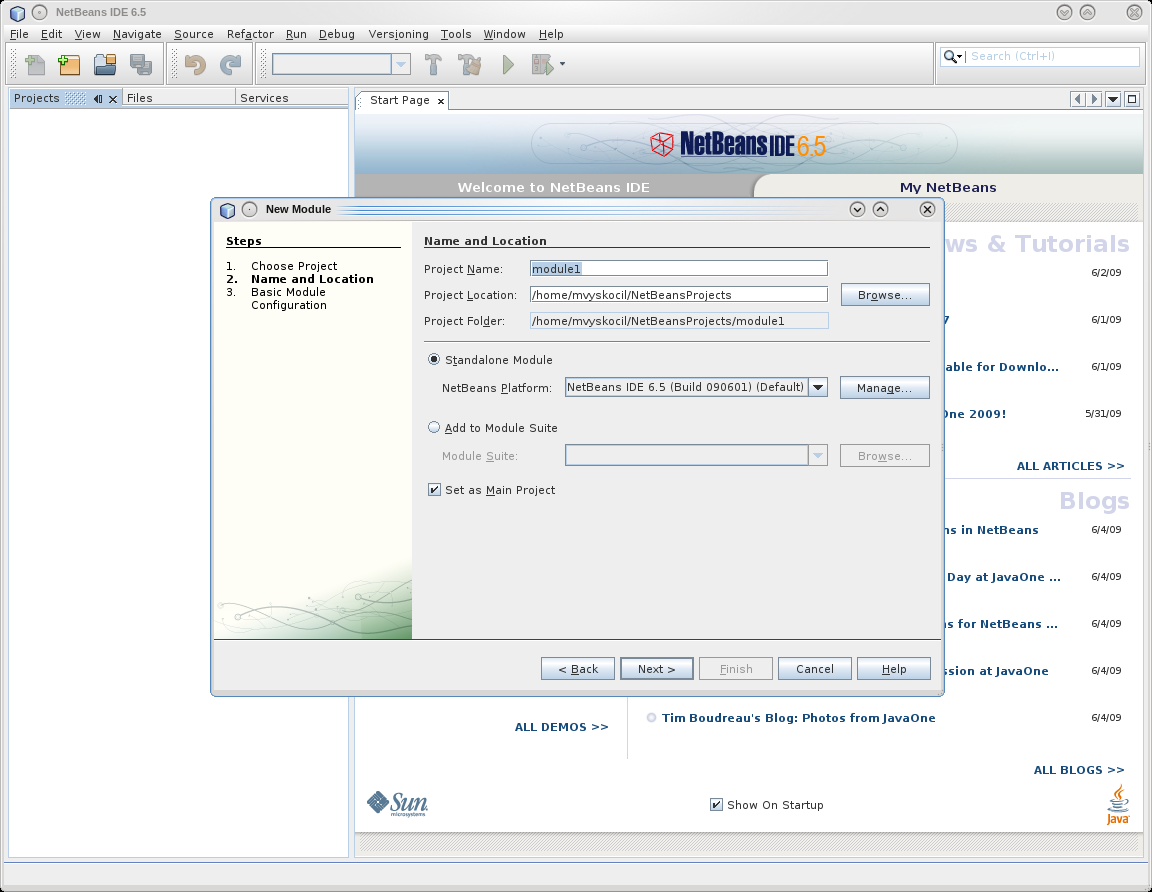The height and width of the screenshot is (892, 1152).
Task: Minimize the Projects panel
Action: 98,98
